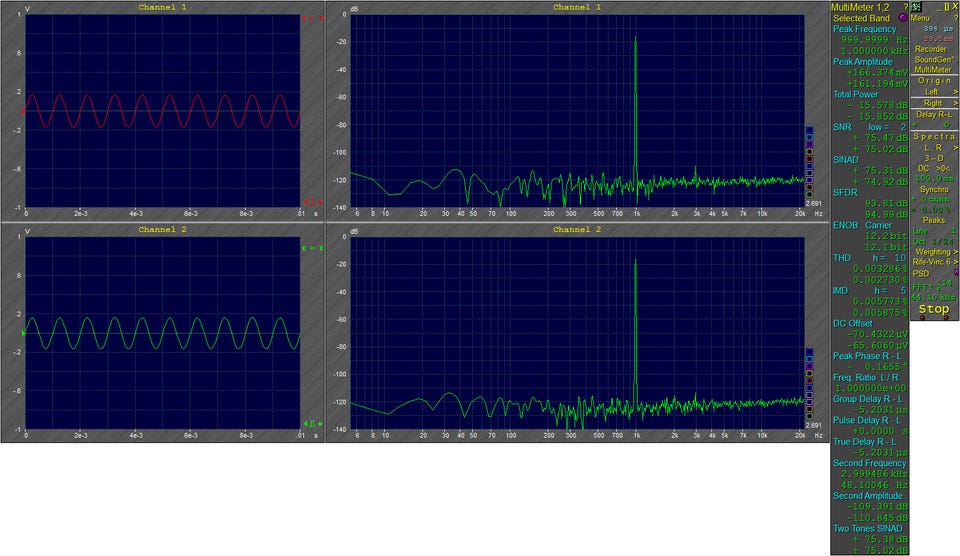
Task: Click the Second Frequency label
Action: 869,463
